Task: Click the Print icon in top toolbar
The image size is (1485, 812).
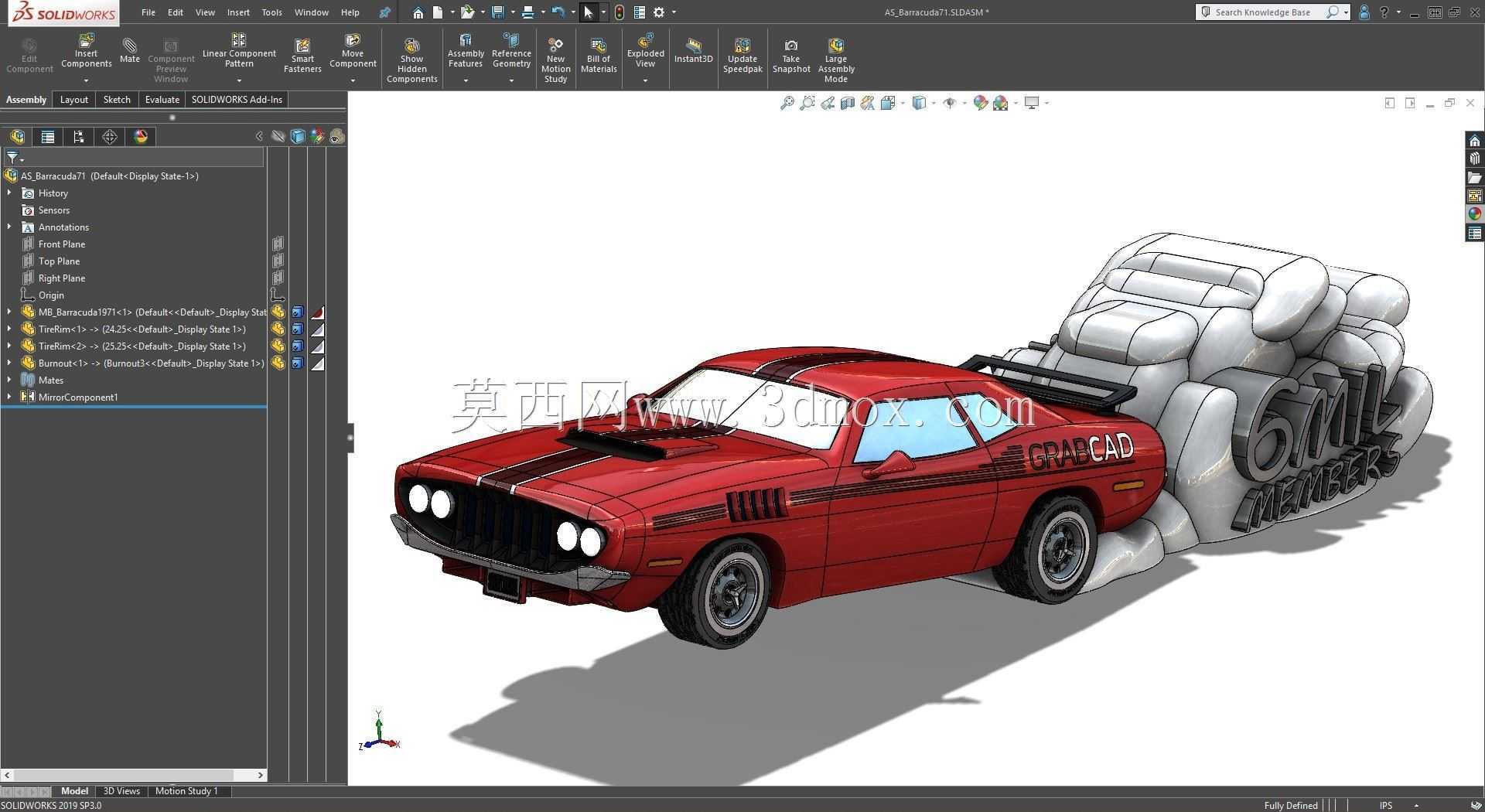Action: (x=528, y=12)
